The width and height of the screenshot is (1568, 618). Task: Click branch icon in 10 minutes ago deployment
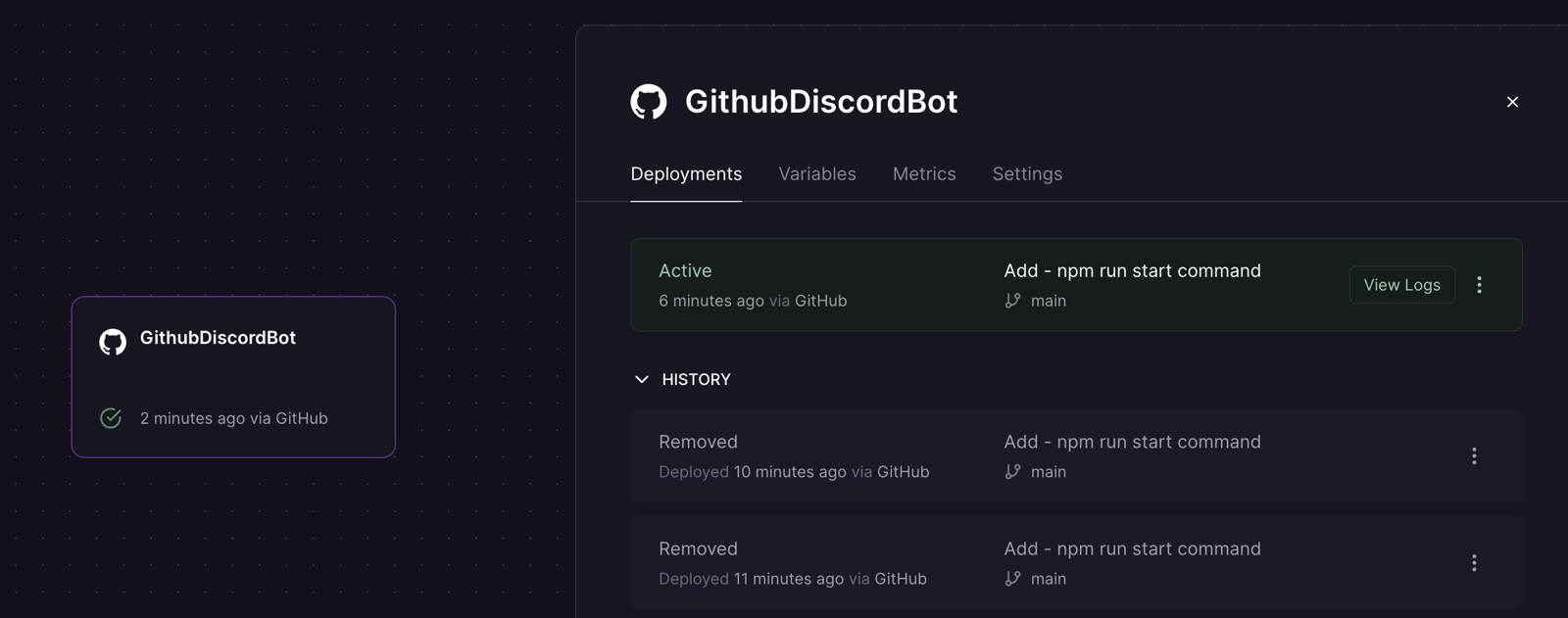pos(1012,472)
